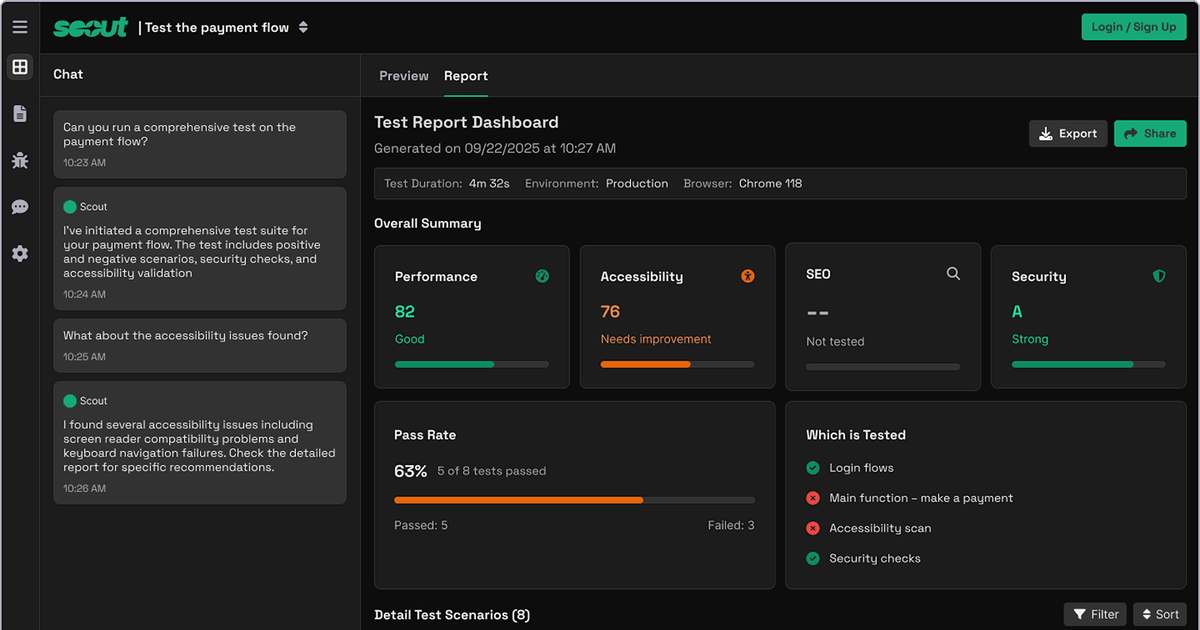Click the SEO magnifier icon
1200x630 pixels.
pyautogui.click(x=953, y=273)
